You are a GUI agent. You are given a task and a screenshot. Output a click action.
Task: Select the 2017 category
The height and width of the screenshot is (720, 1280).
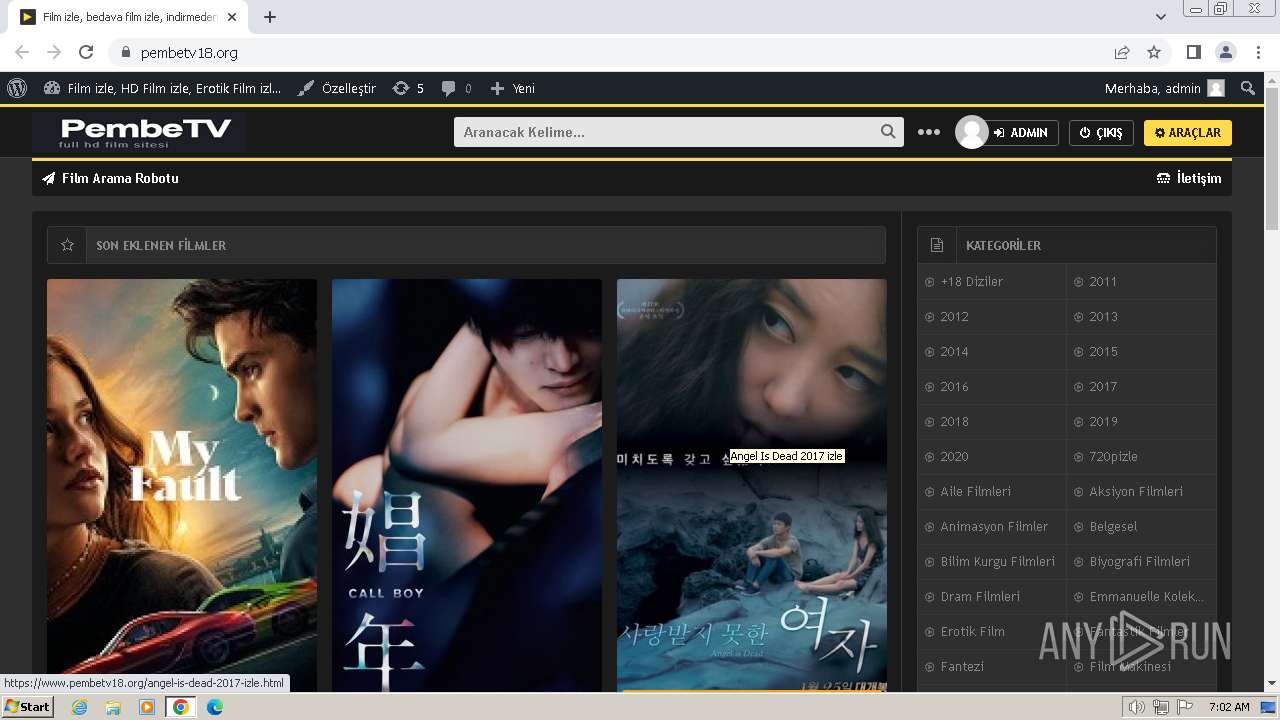pos(1103,387)
